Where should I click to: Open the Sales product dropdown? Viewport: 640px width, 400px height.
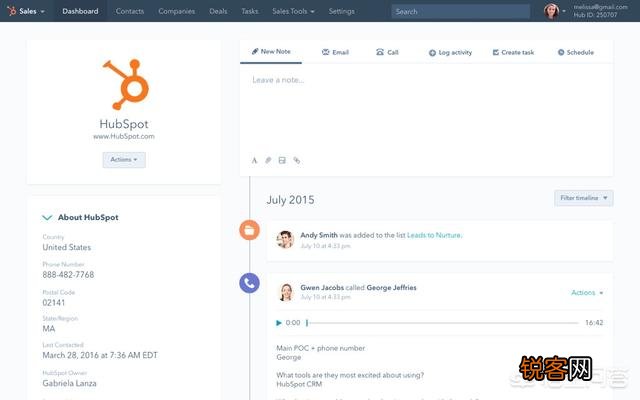pos(32,11)
